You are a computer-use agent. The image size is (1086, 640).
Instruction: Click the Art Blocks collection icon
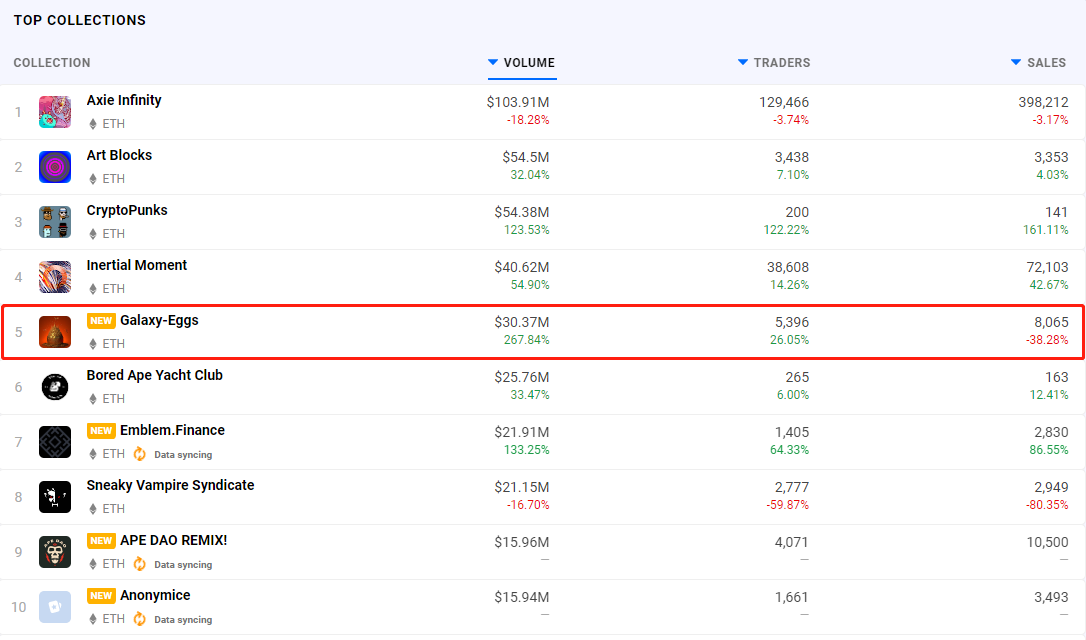(x=55, y=167)
